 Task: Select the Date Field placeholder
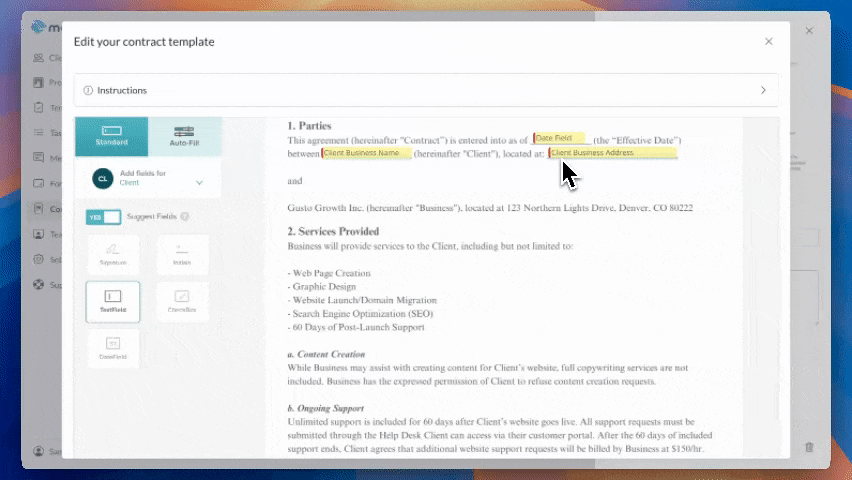pyautogui.click(x=559, y=138)
